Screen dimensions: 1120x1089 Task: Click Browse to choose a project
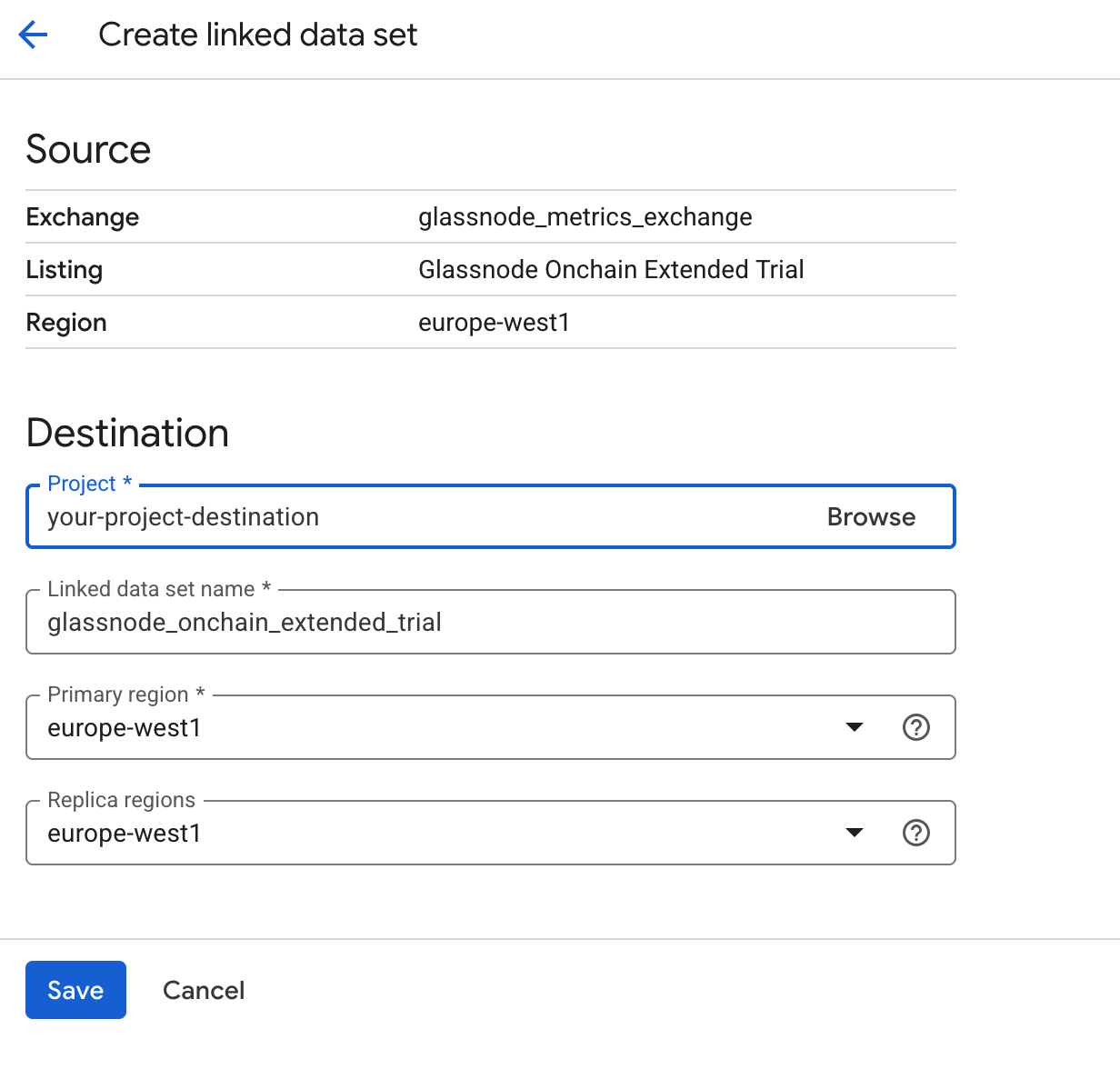(x=871, y=517)
